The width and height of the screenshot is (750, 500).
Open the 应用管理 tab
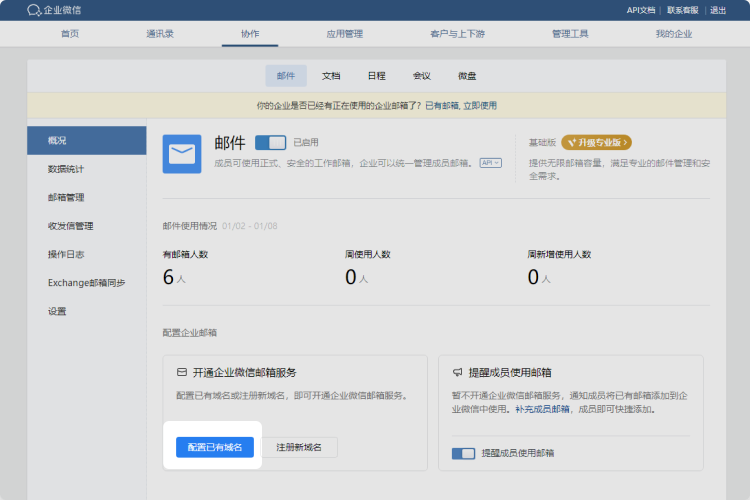[344, 33]
